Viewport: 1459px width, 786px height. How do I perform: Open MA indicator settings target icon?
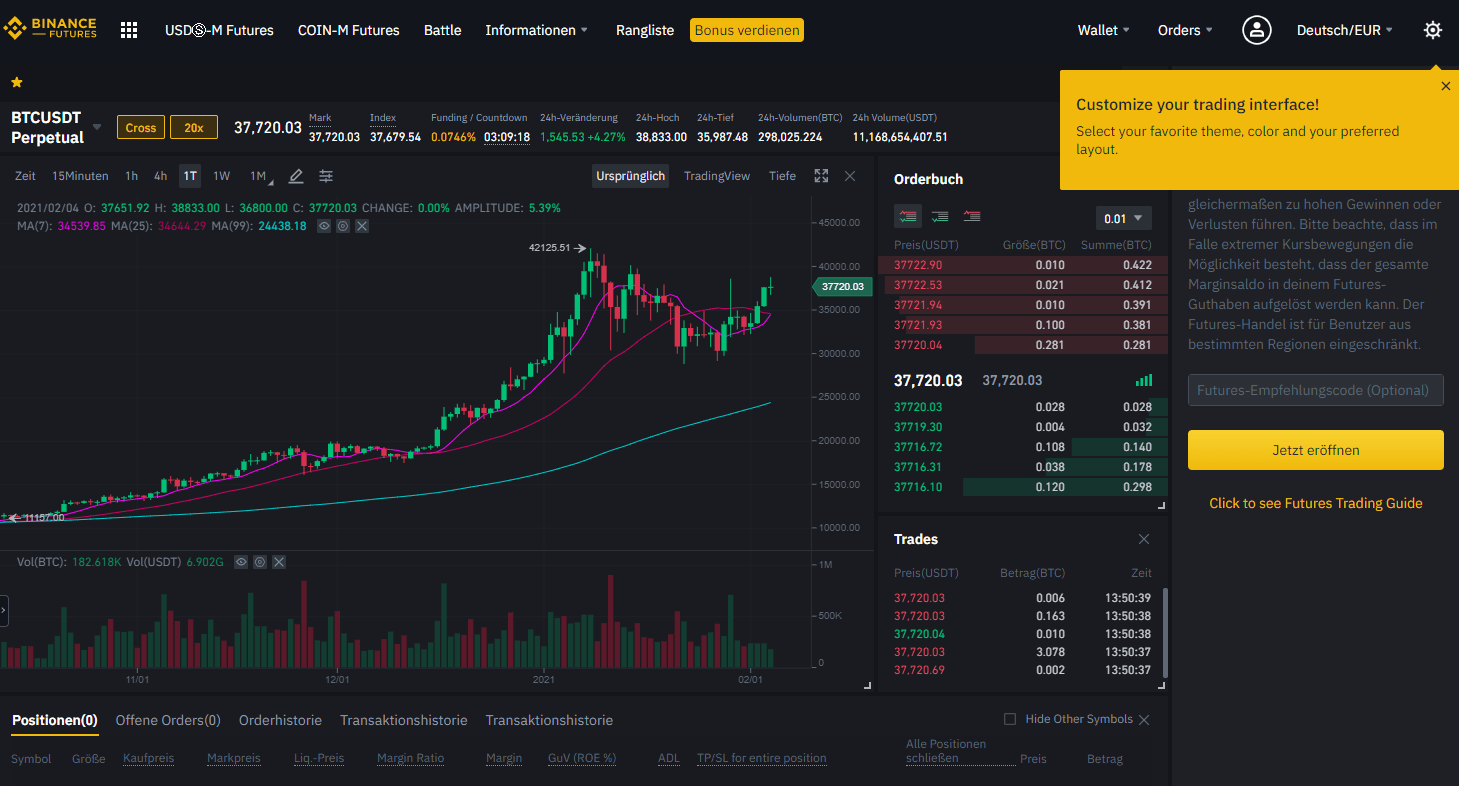(343, 226)
